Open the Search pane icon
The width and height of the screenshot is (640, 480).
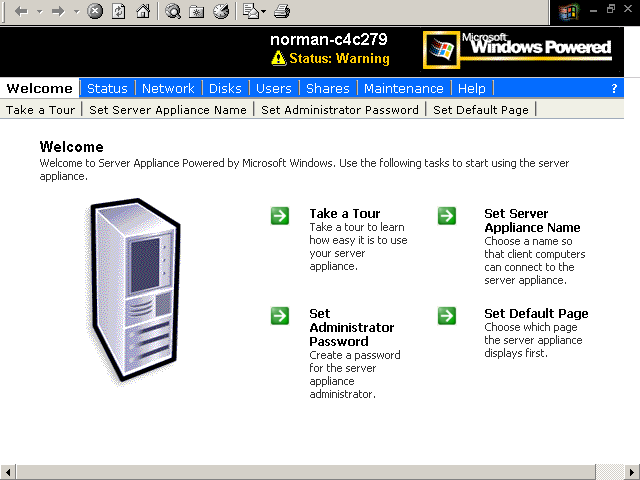pyautogui.click(x=173, y=12)
